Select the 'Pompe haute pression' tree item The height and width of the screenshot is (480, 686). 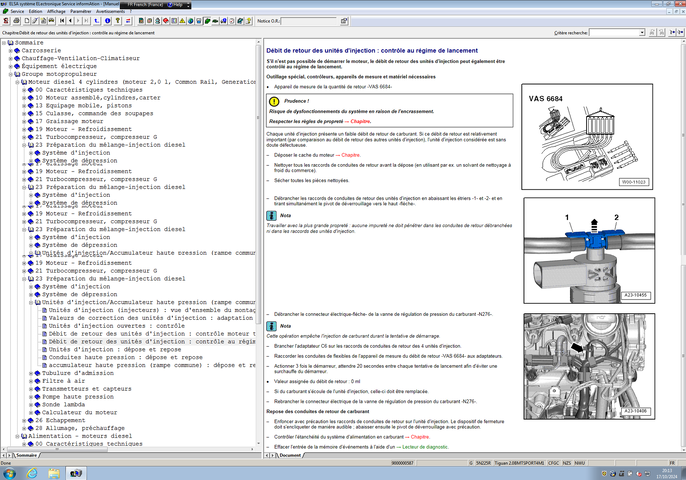(x=77, y=397)
